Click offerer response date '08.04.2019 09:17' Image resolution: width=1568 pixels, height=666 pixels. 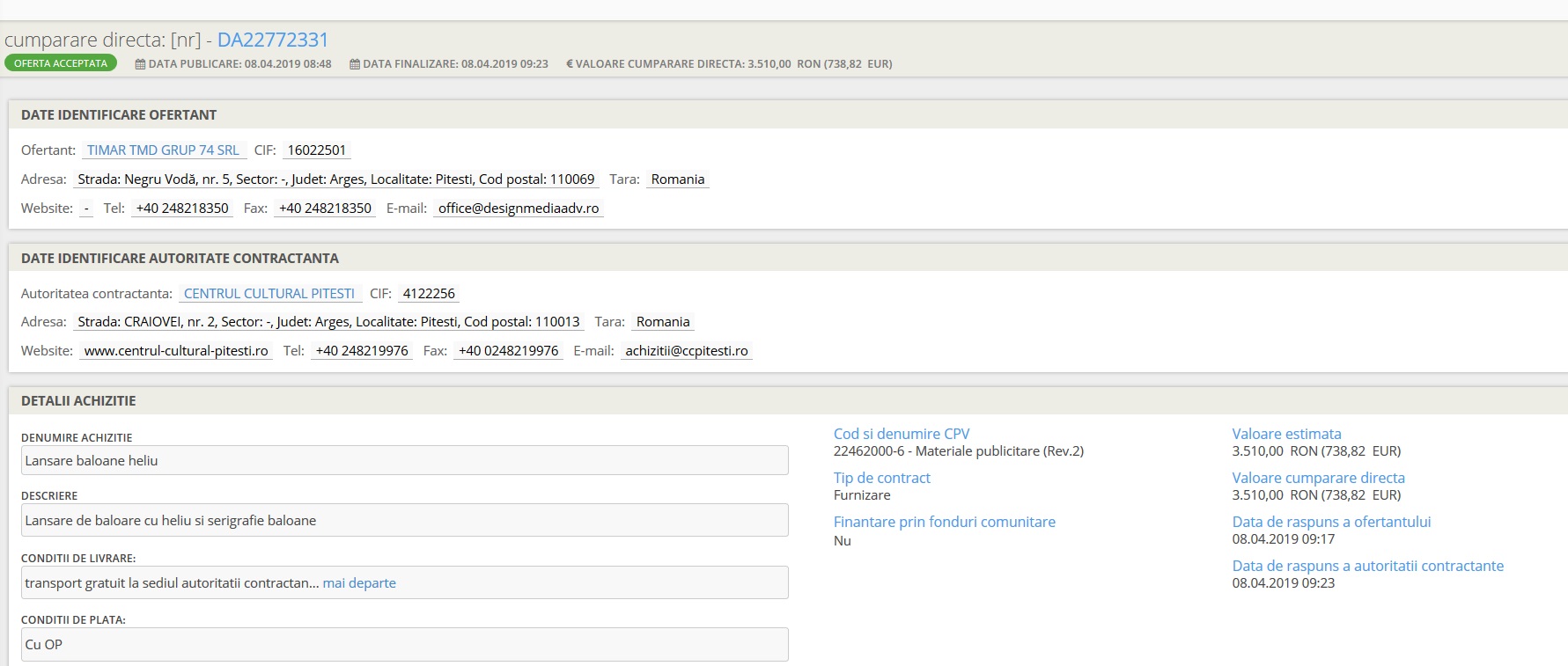coord(1284,539)
